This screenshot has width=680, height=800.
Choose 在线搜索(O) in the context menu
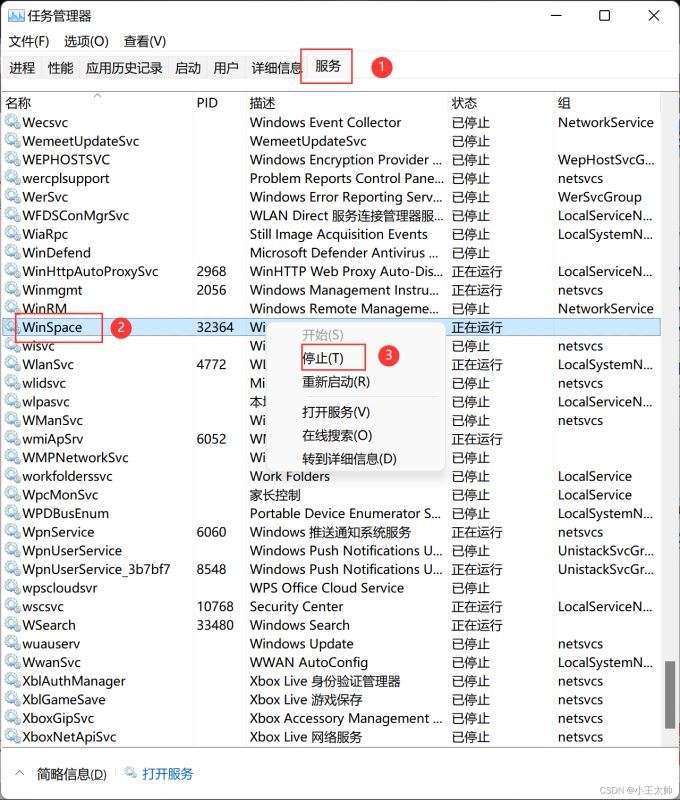(x=337, y=435)
